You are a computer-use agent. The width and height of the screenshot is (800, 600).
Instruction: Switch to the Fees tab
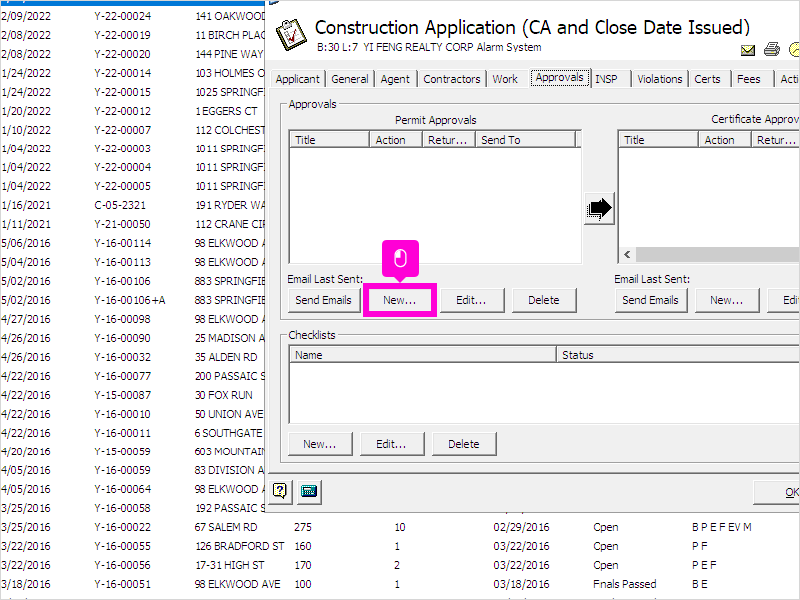tap(748, 79)
